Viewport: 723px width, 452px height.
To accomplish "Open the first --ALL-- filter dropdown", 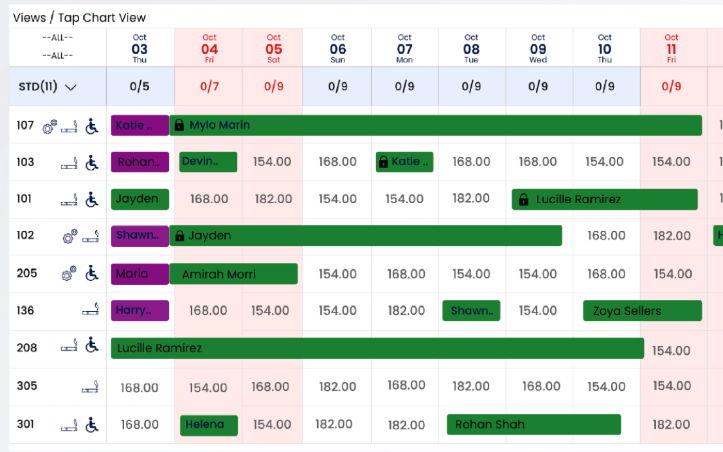I will pyautogui.click(x=58, y=38).
